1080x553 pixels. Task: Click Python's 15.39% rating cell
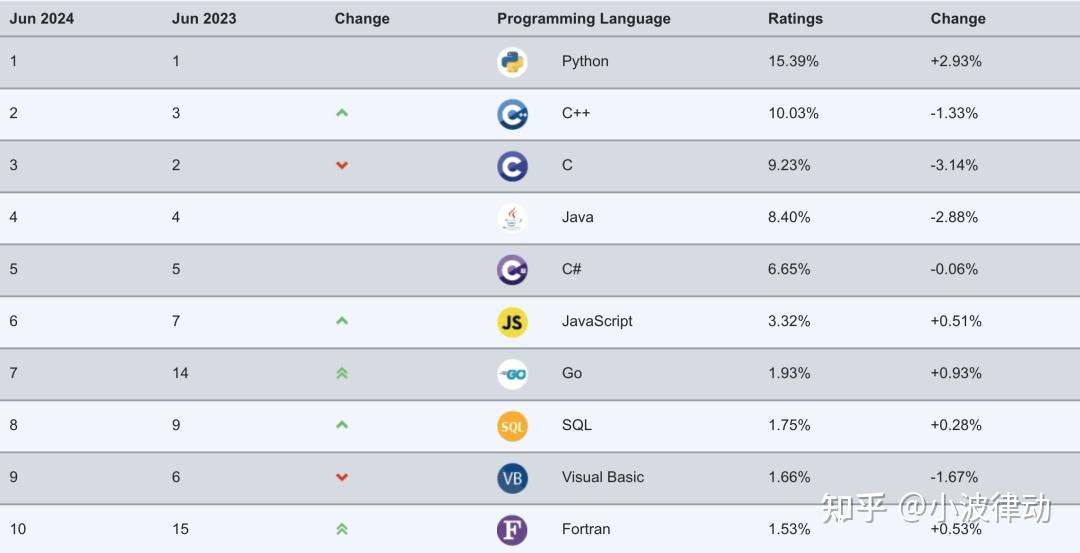(x=793, y=61)
